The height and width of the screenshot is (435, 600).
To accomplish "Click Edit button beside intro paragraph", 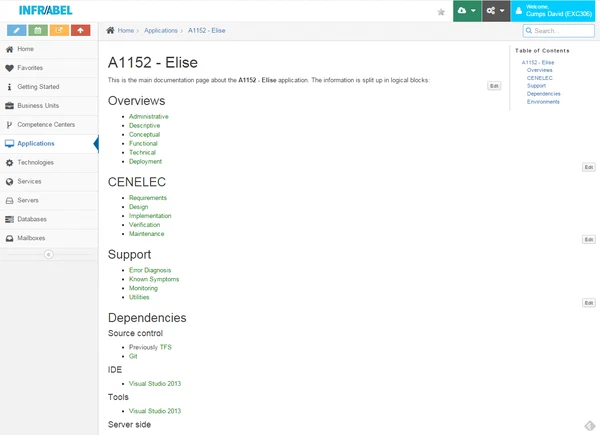I will [494, 86].
